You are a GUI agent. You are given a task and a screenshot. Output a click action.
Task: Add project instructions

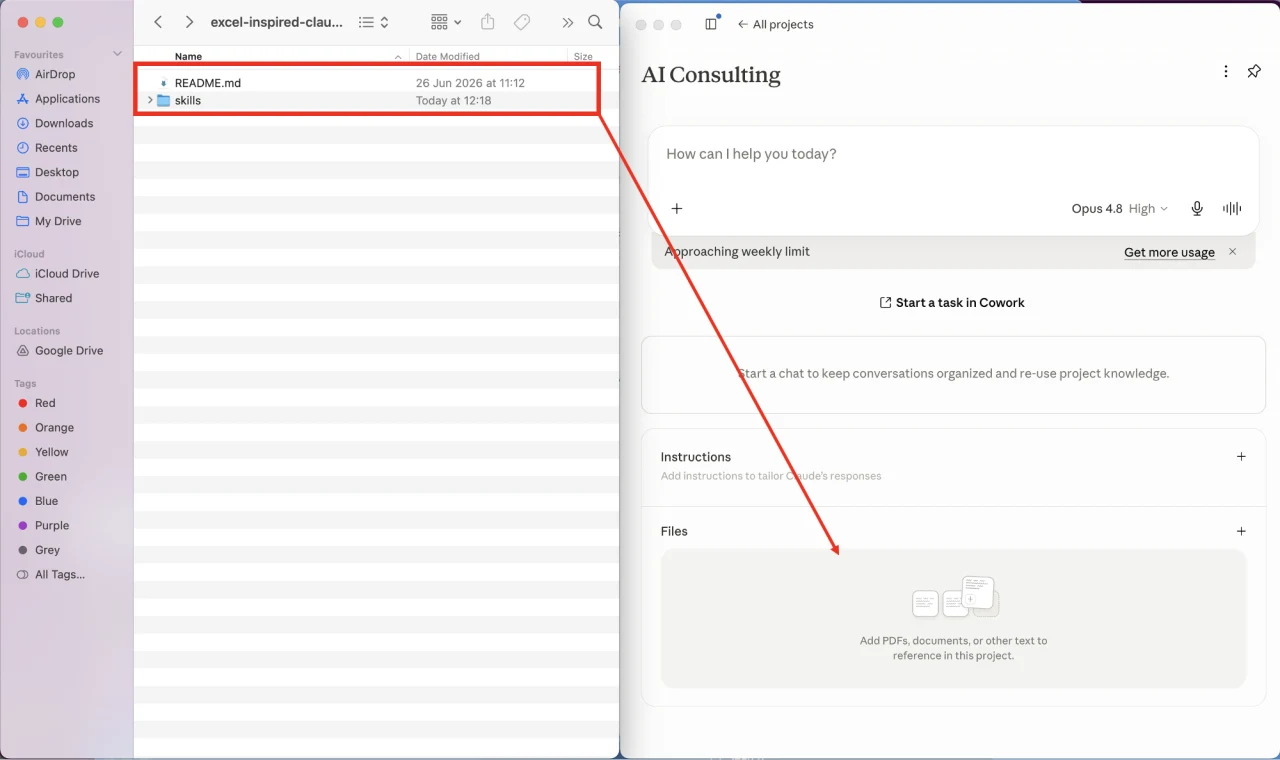pyautogui.click(x=1241, y=456)
